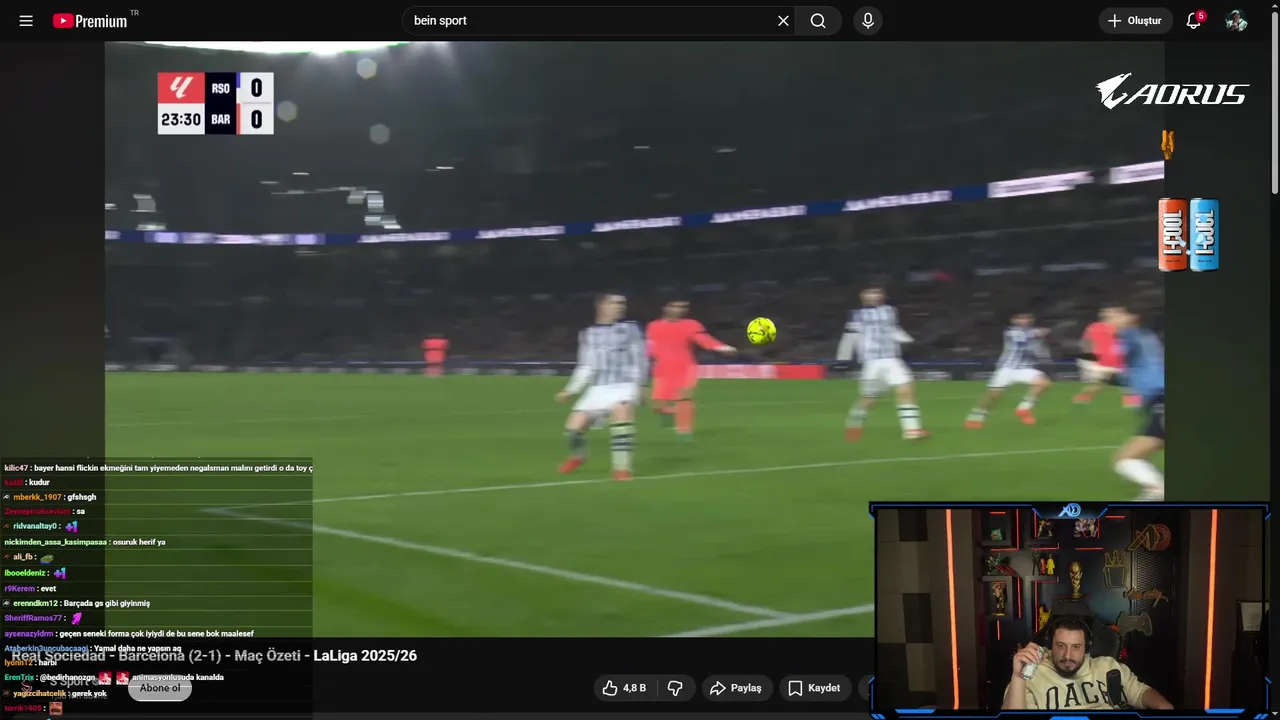This screenshot has width=1280, height=720.
Task: Select chat user 'kilic47' message
Action: [x=158, y=468]
